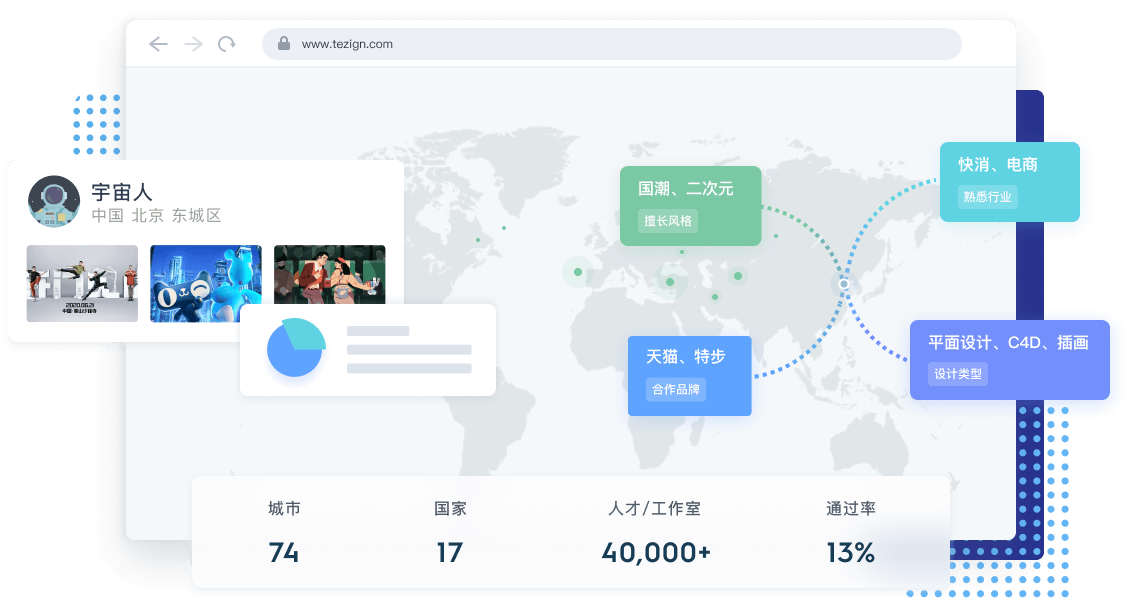Click the browser back arrow
Image resolution: width=1130 pixels, height=604 pixels.
[159, 44]
